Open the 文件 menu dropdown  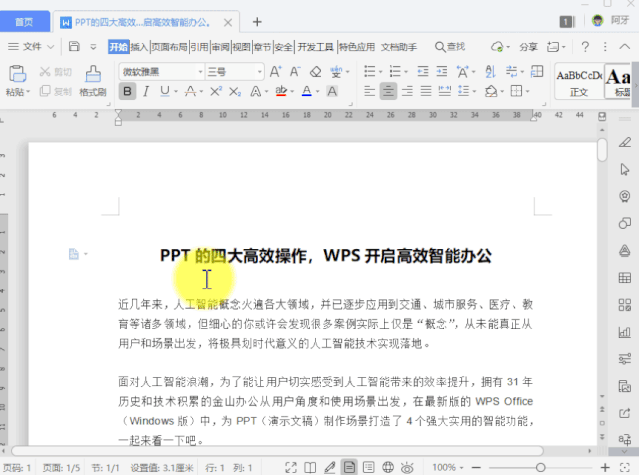click(31, 47)
